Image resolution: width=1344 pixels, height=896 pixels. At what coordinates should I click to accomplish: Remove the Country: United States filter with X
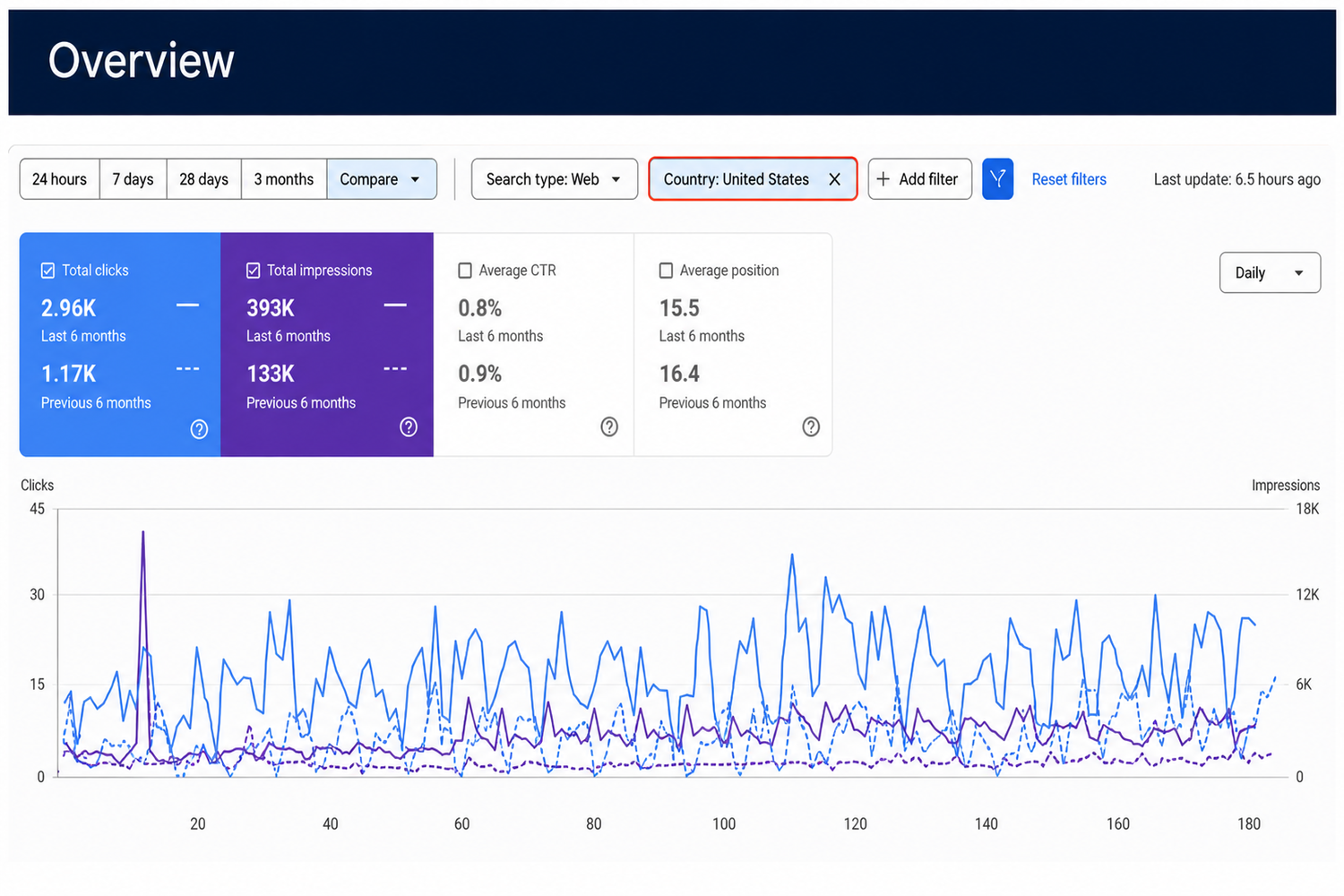click(x=834, y=179)
